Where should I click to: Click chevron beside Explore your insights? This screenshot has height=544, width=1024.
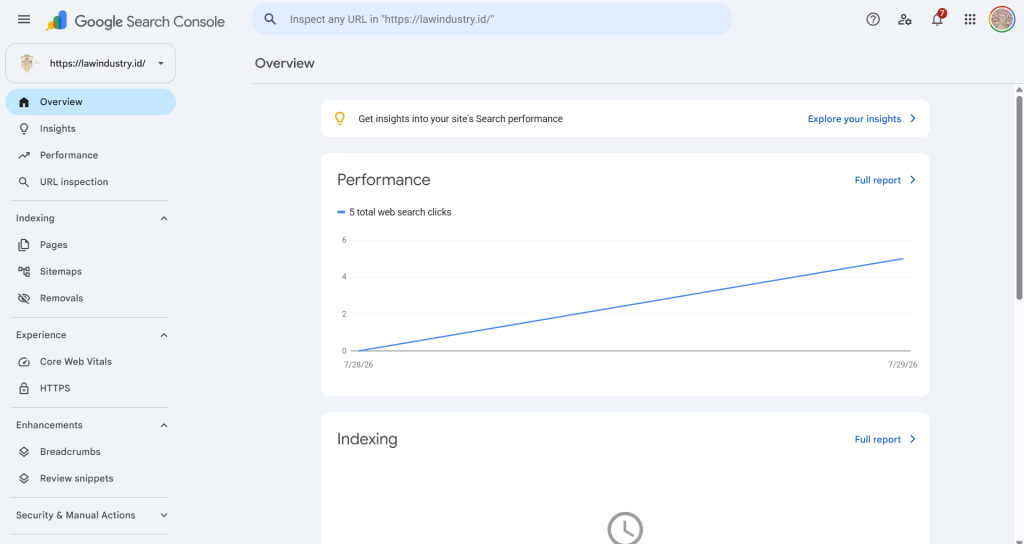click(913, 119)
